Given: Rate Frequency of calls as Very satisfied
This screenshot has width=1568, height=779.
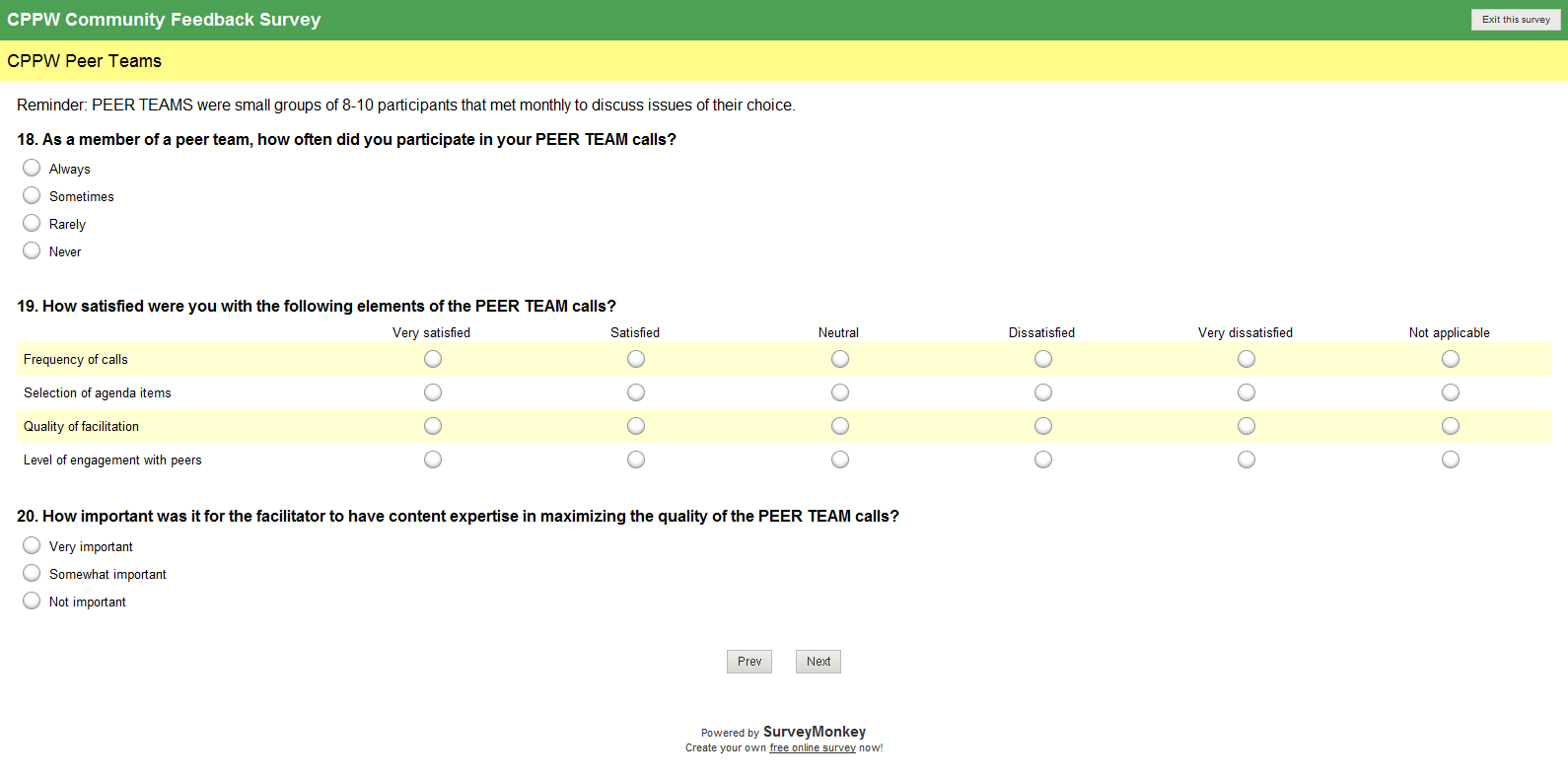Looking at the screenshot, I should tap(433, 359).
